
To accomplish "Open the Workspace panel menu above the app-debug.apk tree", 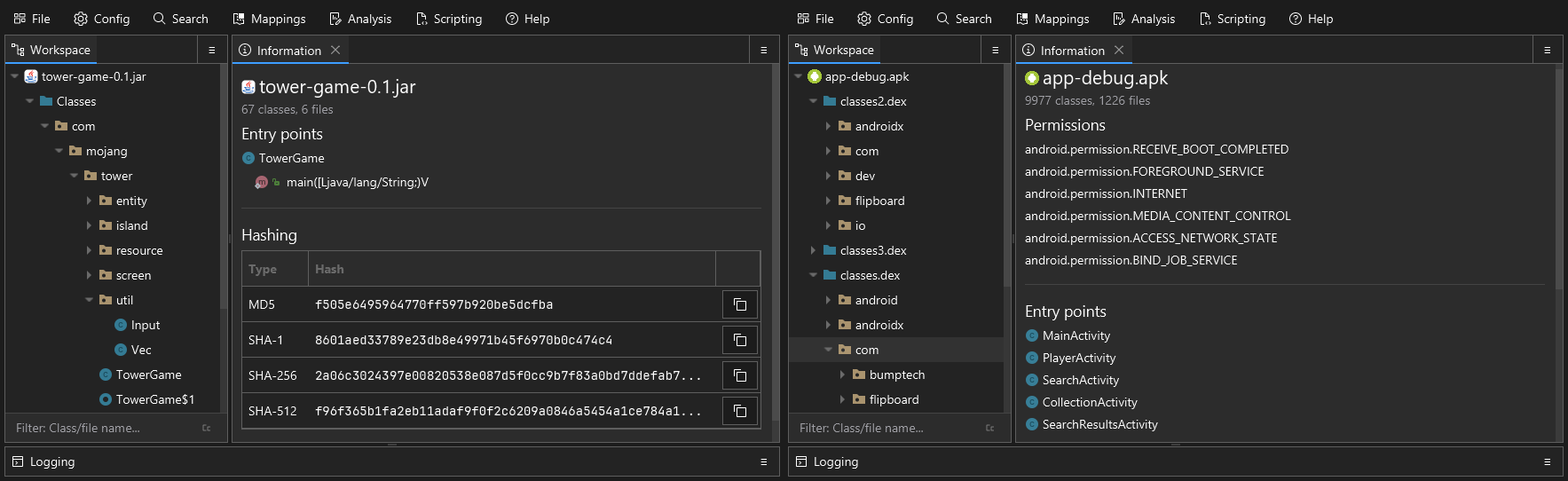I will point(995,51).
